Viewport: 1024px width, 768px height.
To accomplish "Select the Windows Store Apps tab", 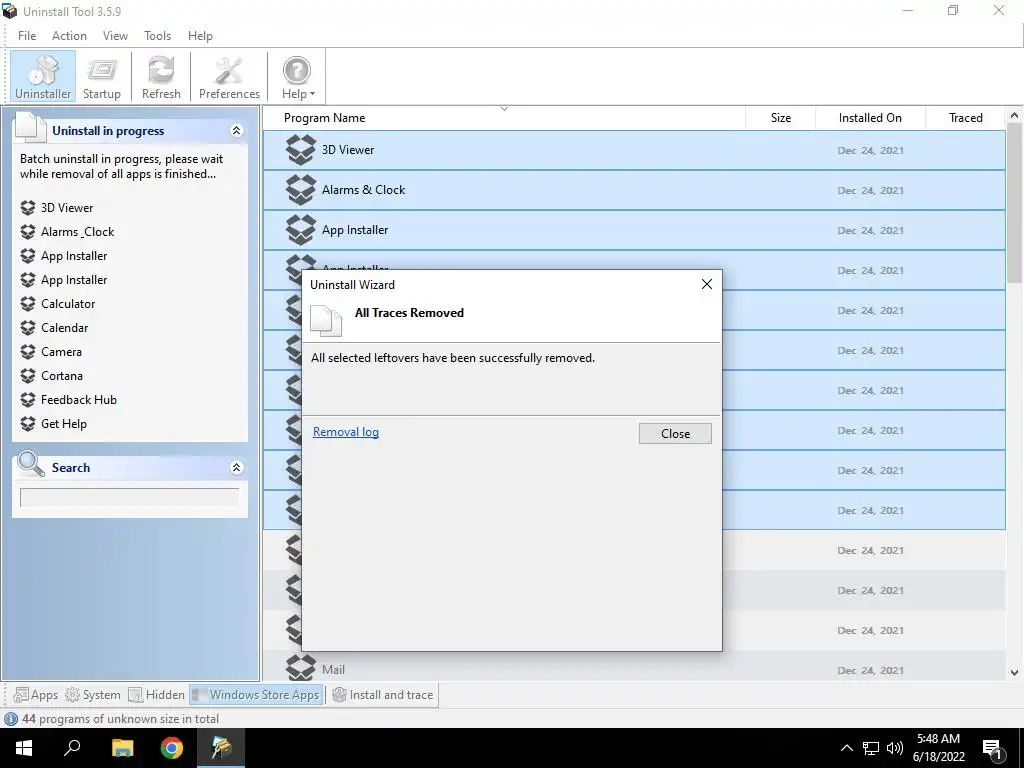I will [x=256, y=695].
